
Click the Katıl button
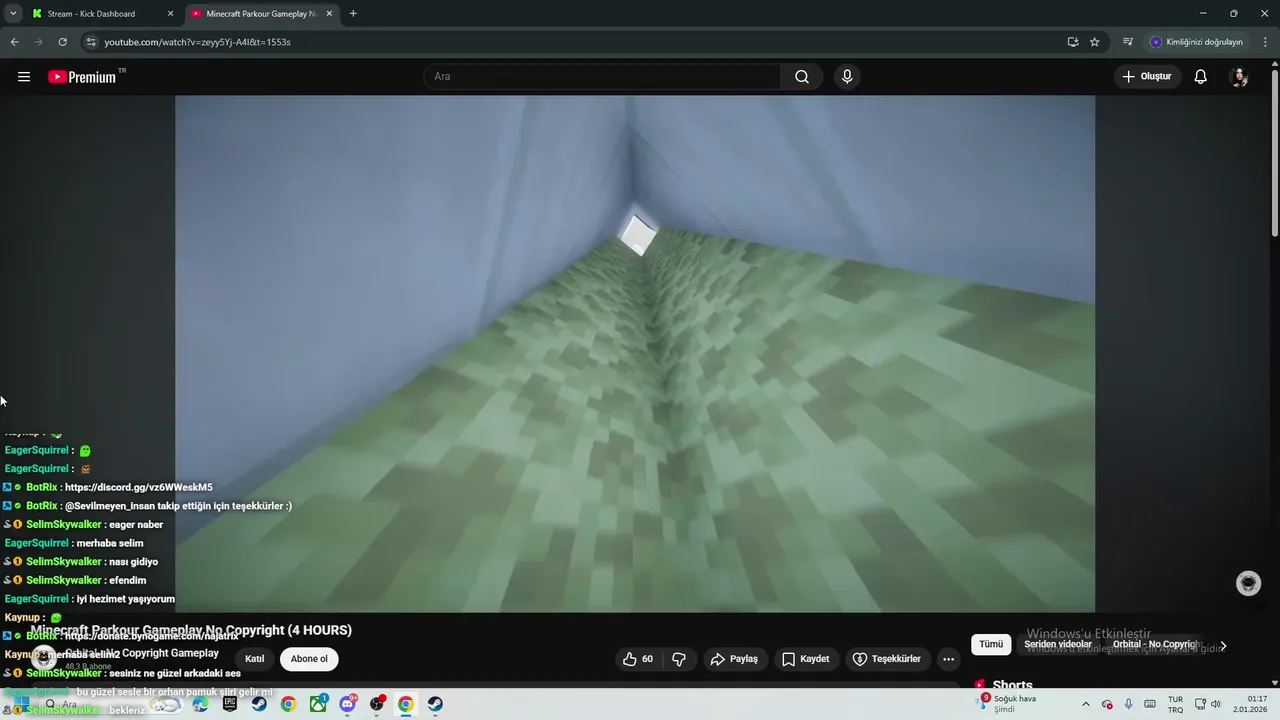(255, 659)
